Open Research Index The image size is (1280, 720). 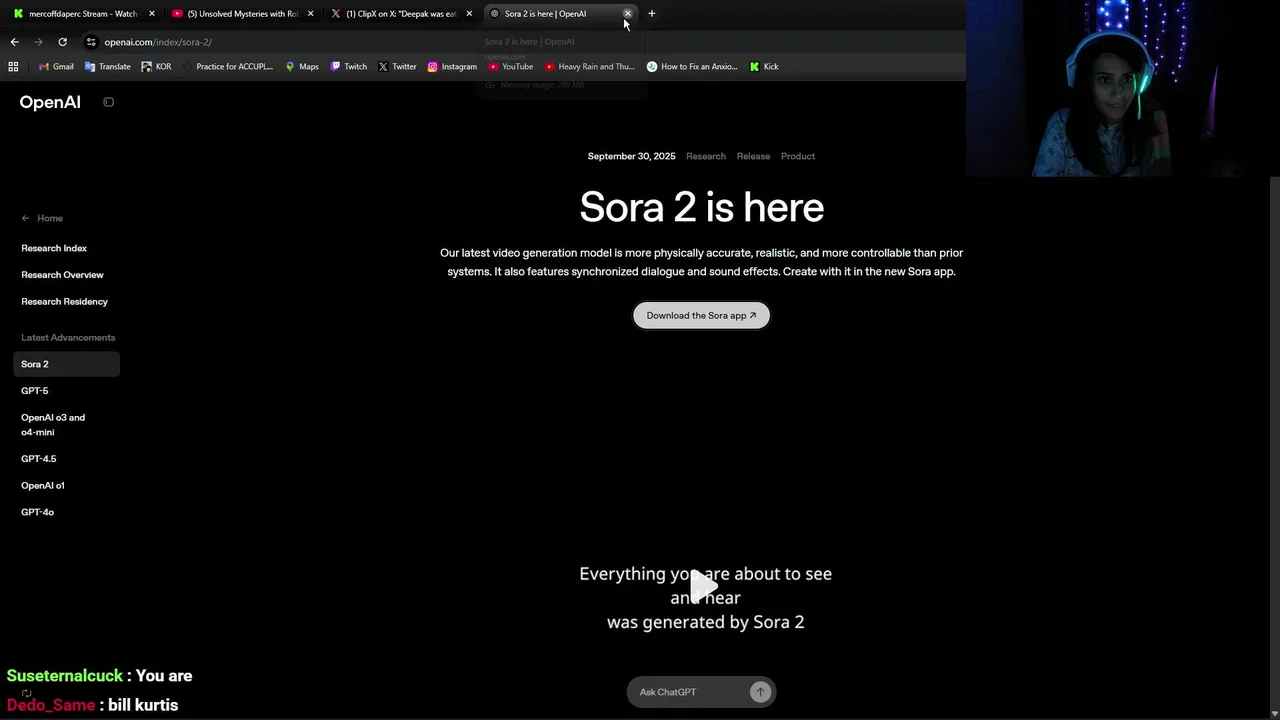[x=54, y=248]
